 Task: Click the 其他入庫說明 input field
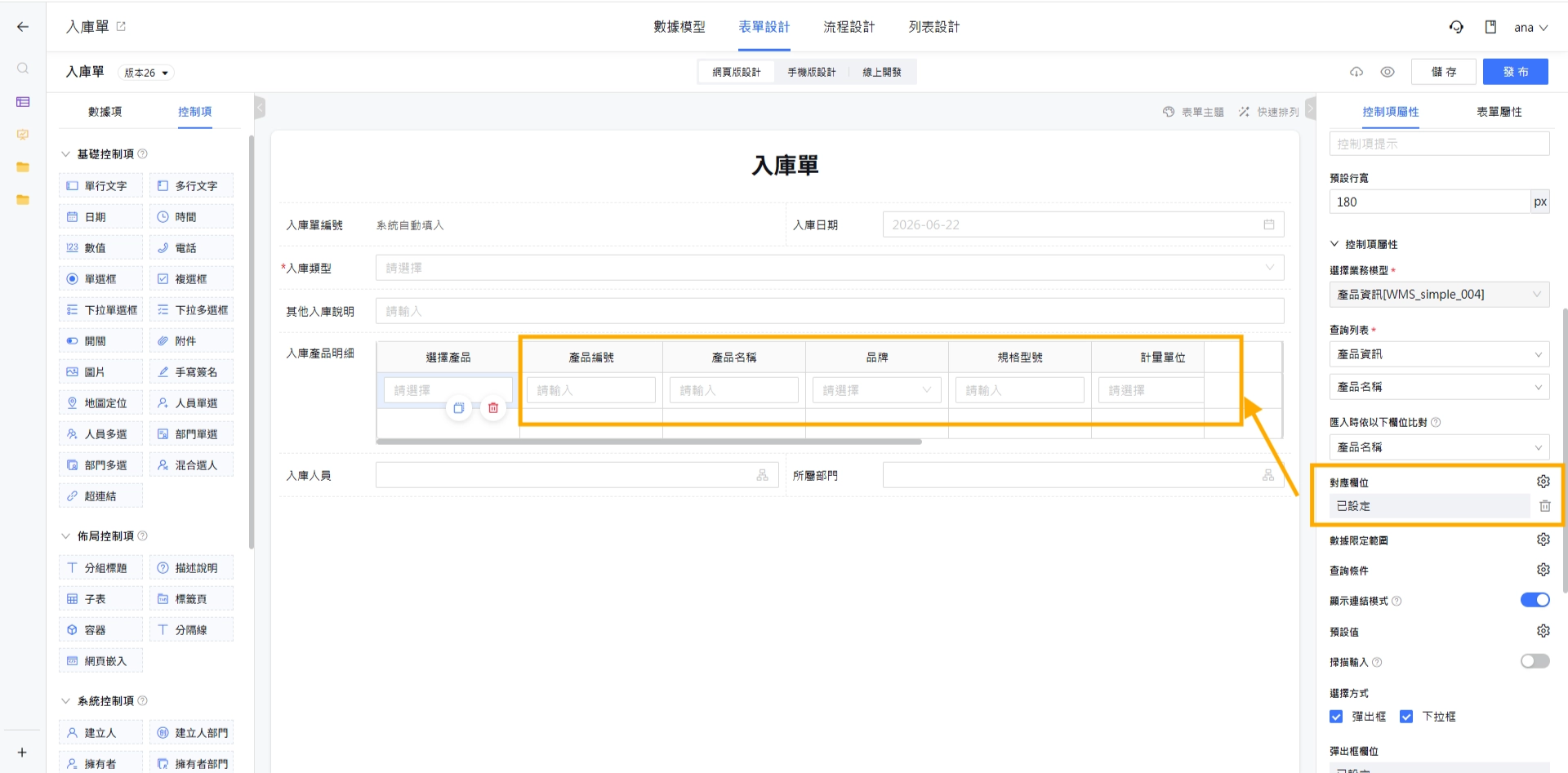[830, 311]
